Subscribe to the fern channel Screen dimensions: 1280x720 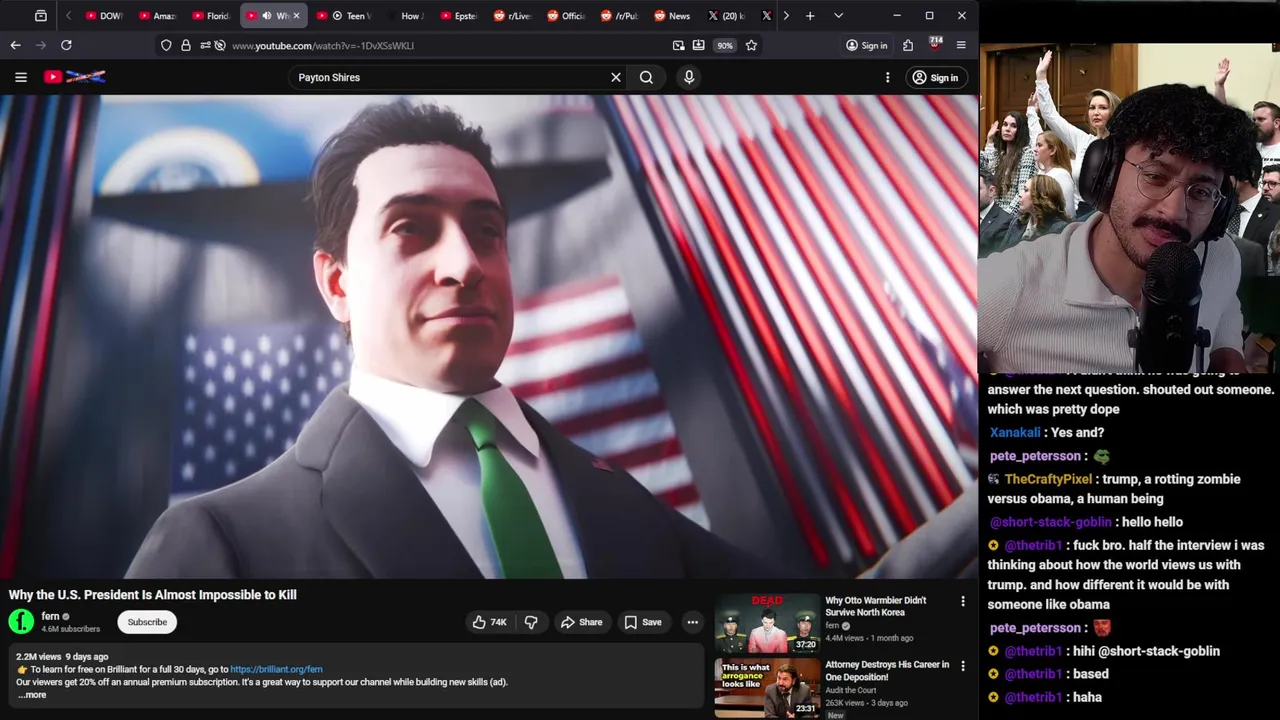tap(147, 622)
